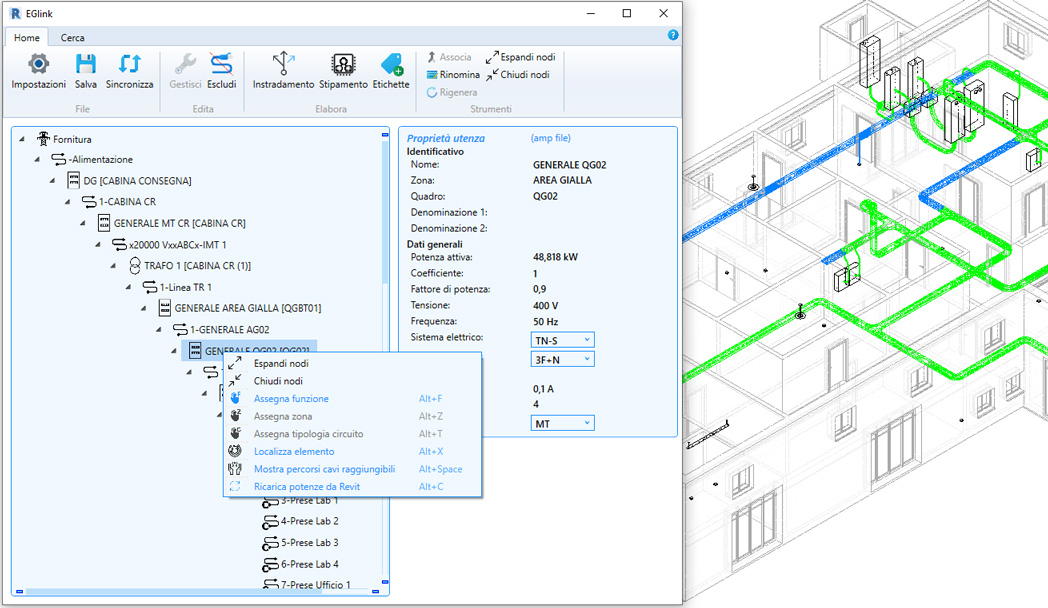
Task: Click Rigenera in Strumenti group
Action: click(452, 92)
